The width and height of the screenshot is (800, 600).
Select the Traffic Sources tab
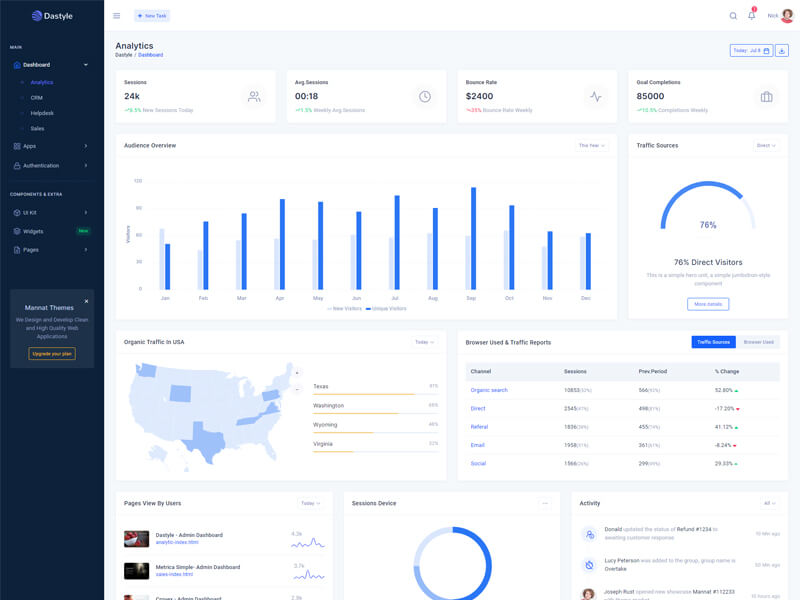pyautogui.click(x=713, y=342)
